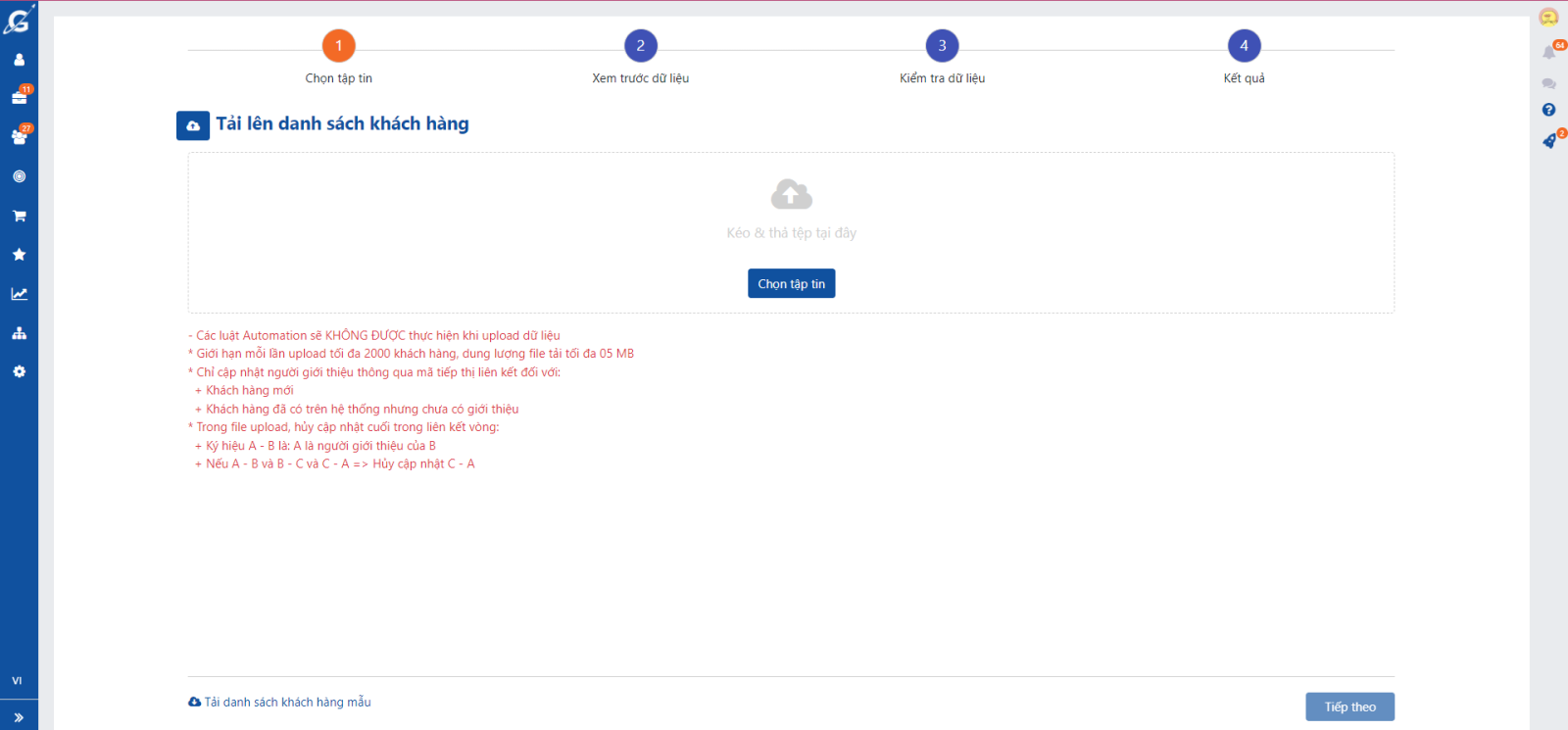Open the briefcase icon with 11 badge
Viewport: 1568px width, 730px height.
[x=19, y=98]
